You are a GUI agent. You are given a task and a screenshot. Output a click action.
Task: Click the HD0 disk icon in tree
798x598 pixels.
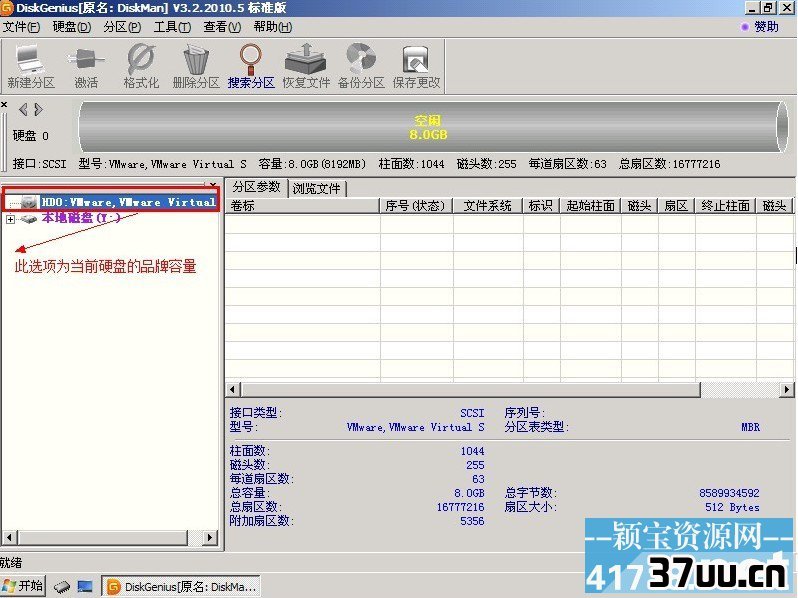30,203
